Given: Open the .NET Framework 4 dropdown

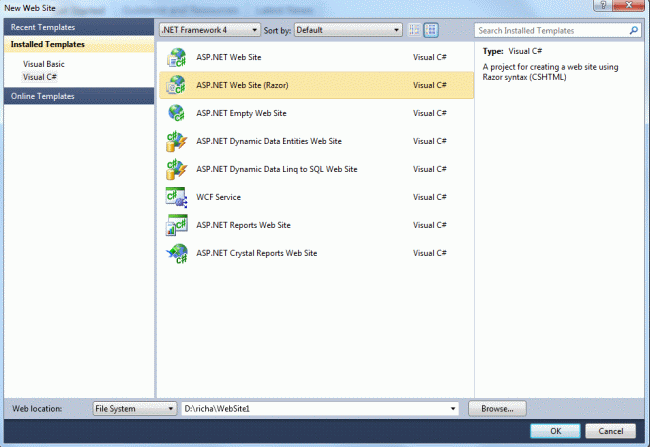Looking at the screenshot, I should coord(210,30).
